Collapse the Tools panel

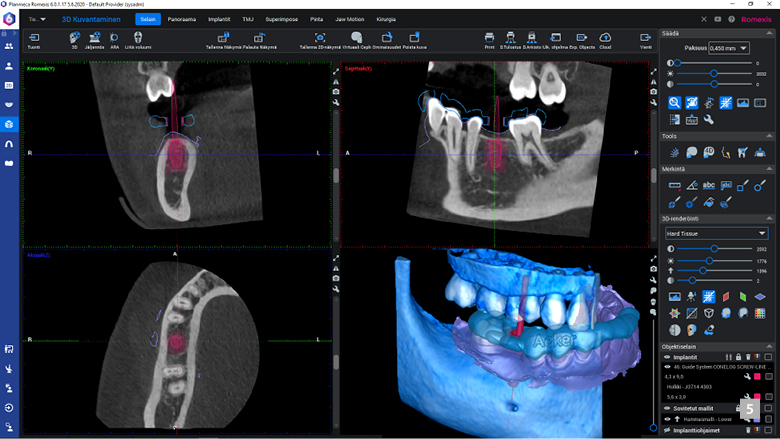point(769,136)
